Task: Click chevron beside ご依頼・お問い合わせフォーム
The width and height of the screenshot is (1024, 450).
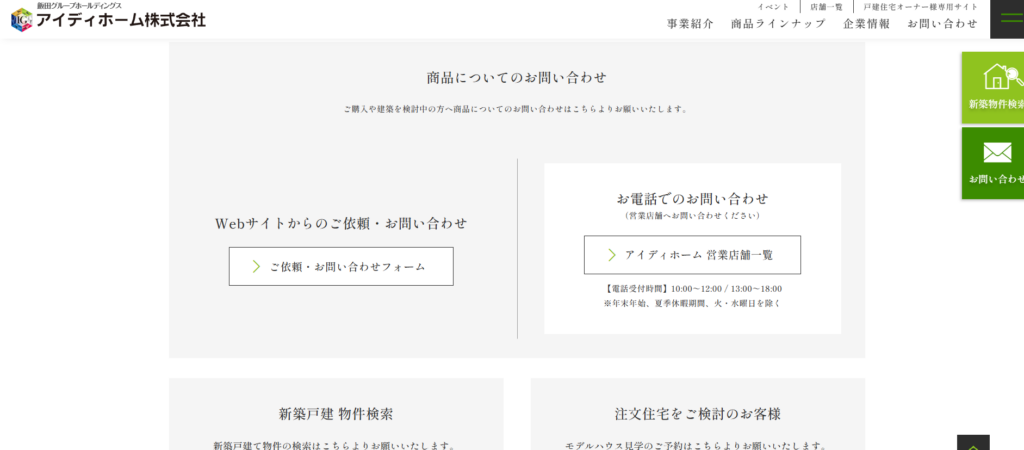Action: click(x=256, y=267)
